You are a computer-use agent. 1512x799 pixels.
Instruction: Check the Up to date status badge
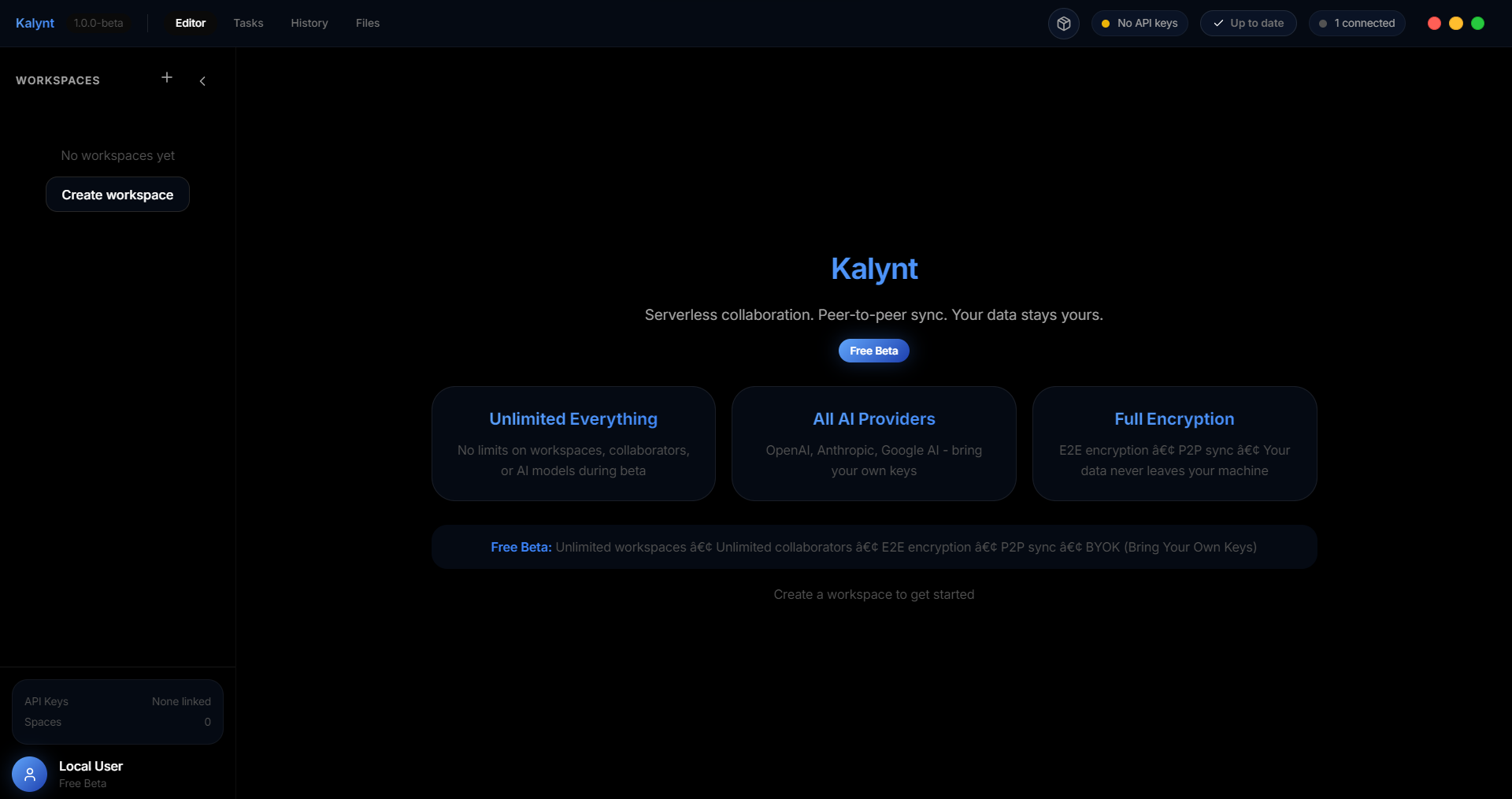tap(1248, 23)
